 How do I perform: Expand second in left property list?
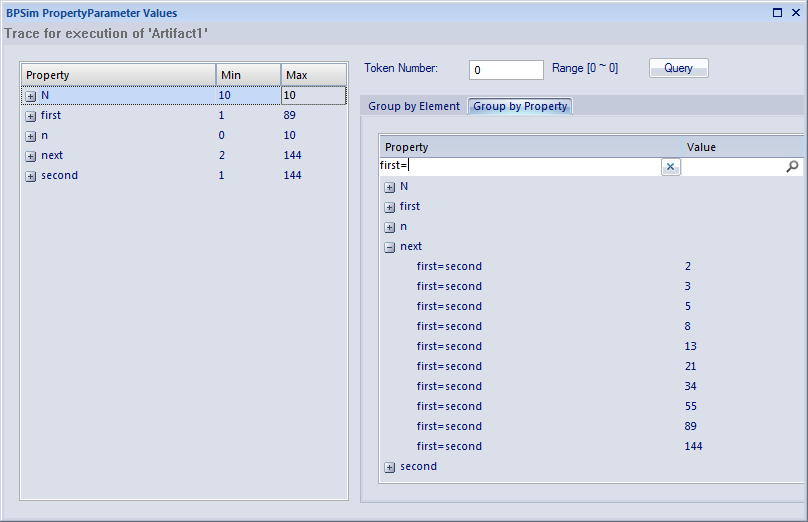(31, 176)
